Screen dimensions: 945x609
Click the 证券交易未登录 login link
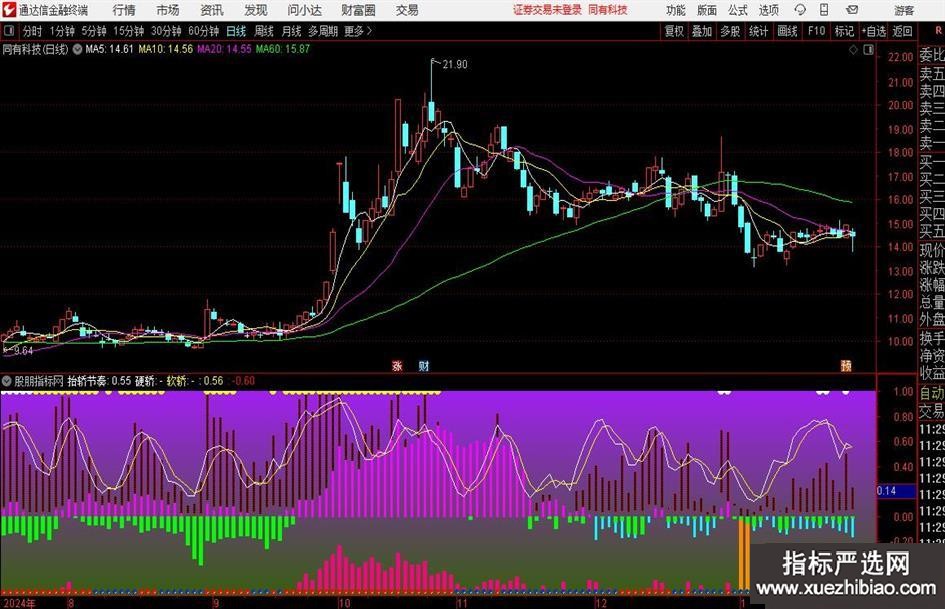click(x=547, y=10)
